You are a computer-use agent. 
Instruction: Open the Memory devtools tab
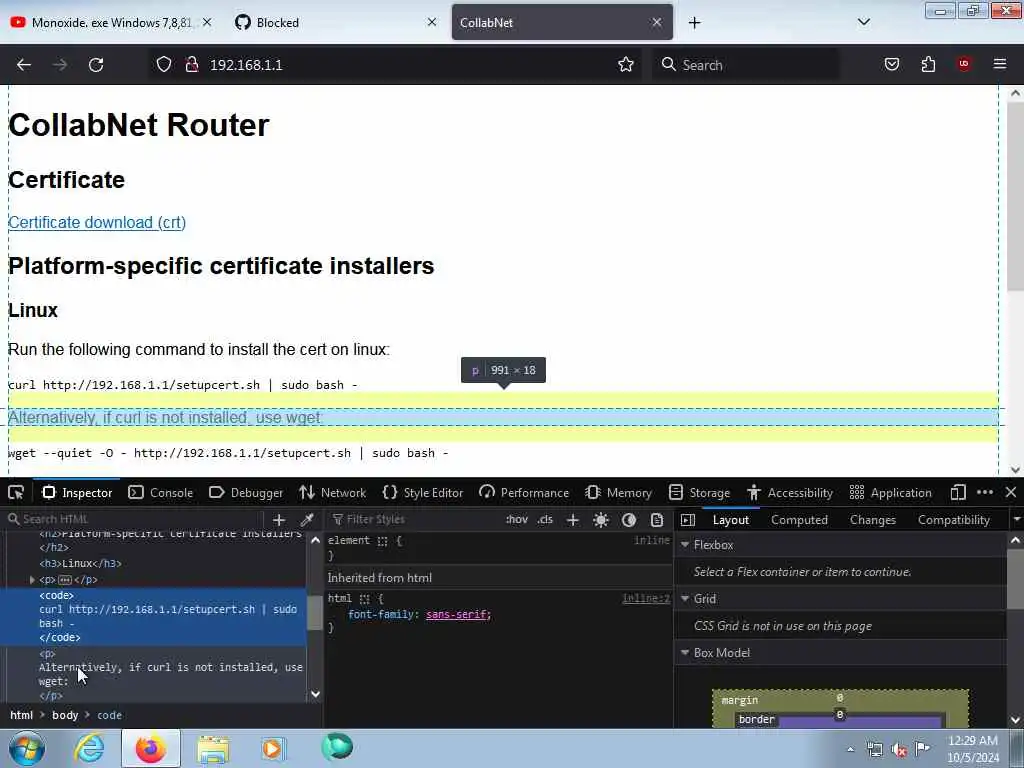point(619,493)
